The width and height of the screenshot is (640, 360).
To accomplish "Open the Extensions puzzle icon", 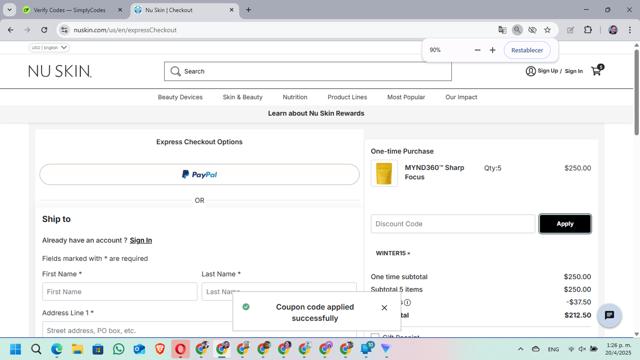I will (588, 30).
